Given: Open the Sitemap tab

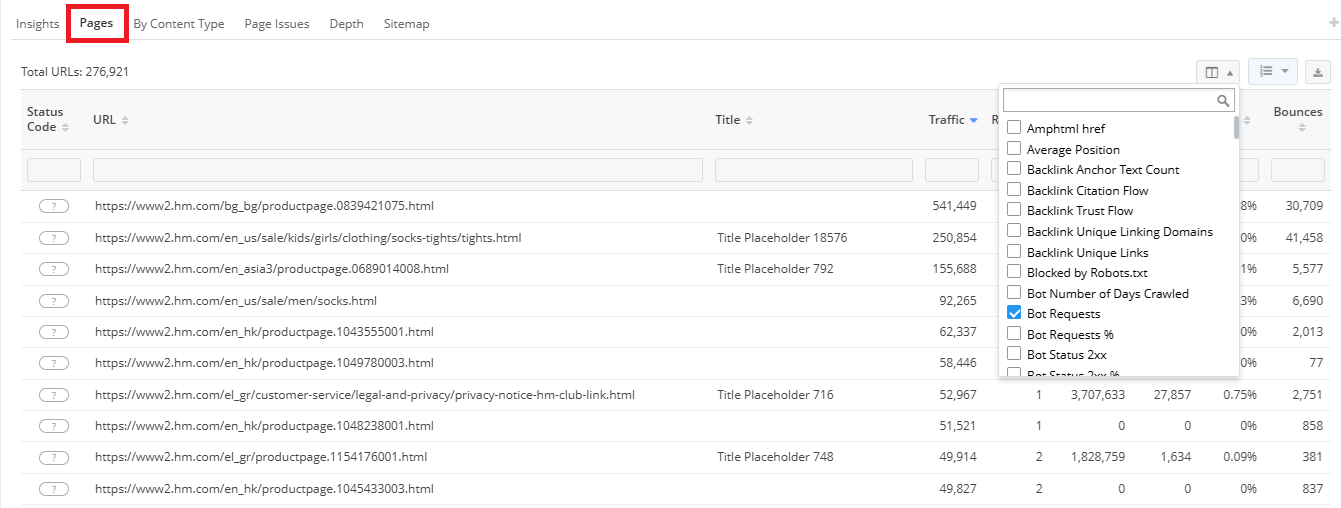Looking at the screenshot, I should click(x=406, y=24).
